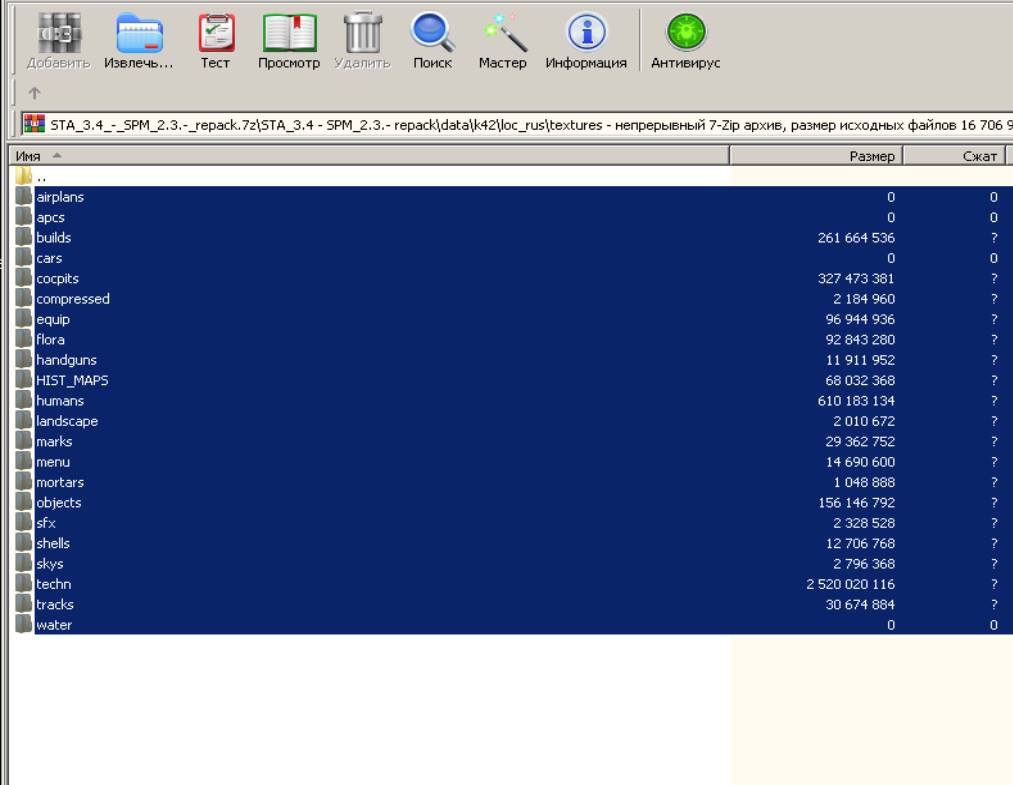Select the objects folder name
Viewport: 1013px width, 785px height.
tap(59, 503)
